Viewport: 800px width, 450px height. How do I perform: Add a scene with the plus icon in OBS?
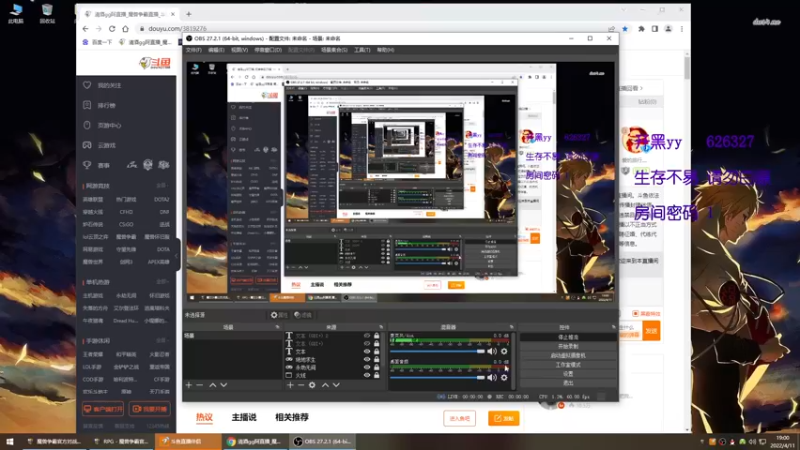pos(189,385)
